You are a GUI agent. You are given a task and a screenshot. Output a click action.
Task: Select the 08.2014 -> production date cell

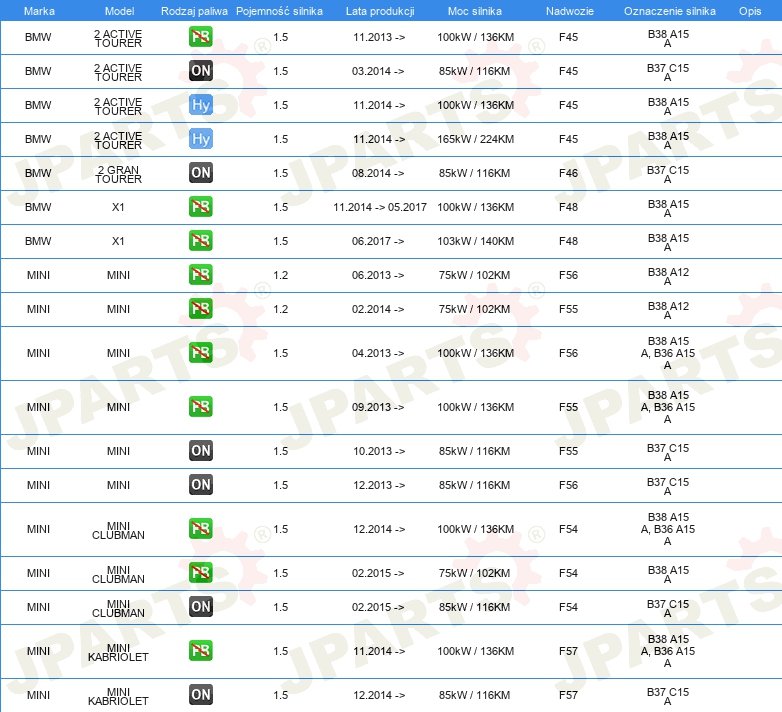tap(378, 173)
